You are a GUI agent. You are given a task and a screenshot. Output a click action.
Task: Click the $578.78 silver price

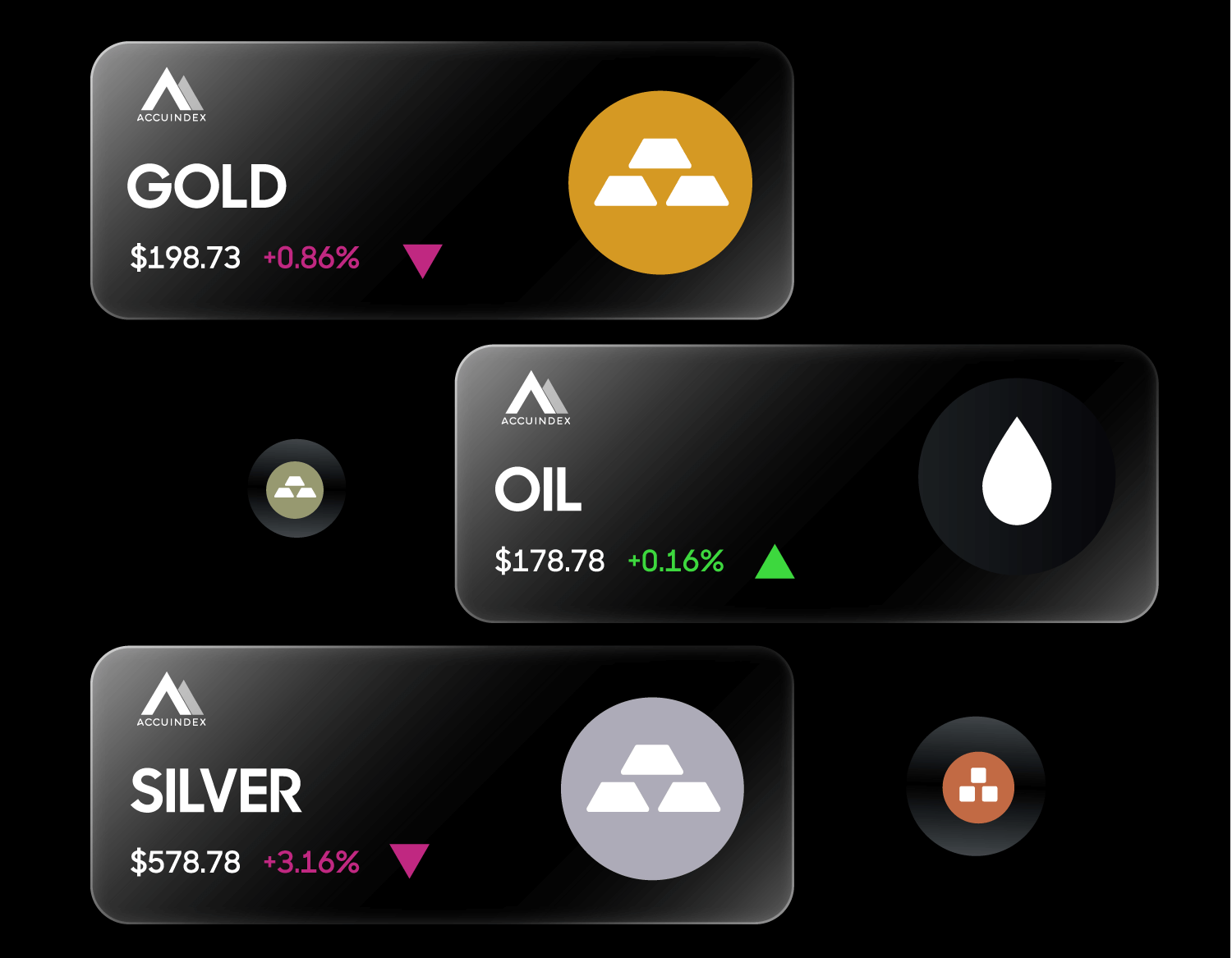tap(186, 863)
